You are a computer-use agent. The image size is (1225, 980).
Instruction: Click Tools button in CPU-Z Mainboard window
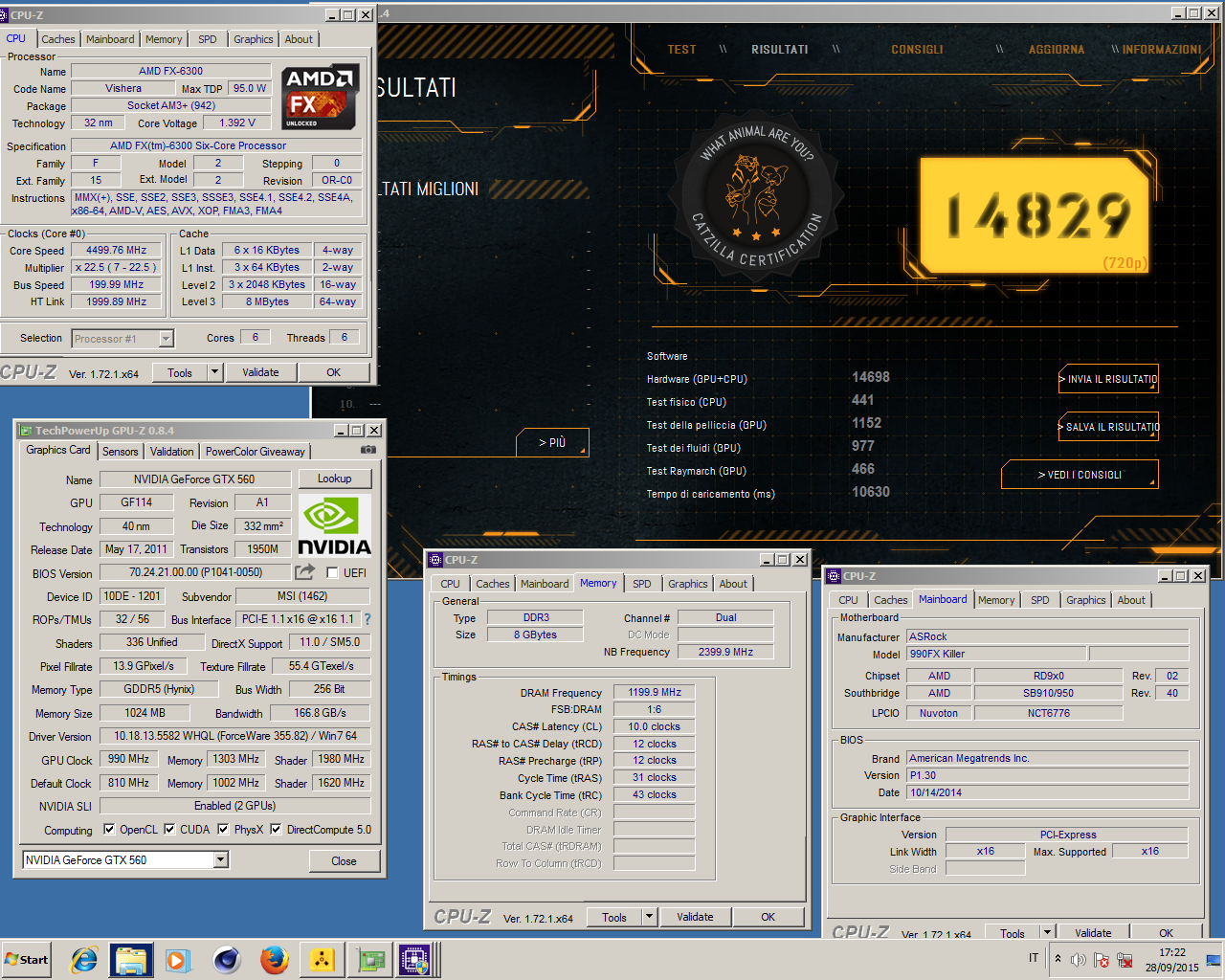pos(1013,933)
